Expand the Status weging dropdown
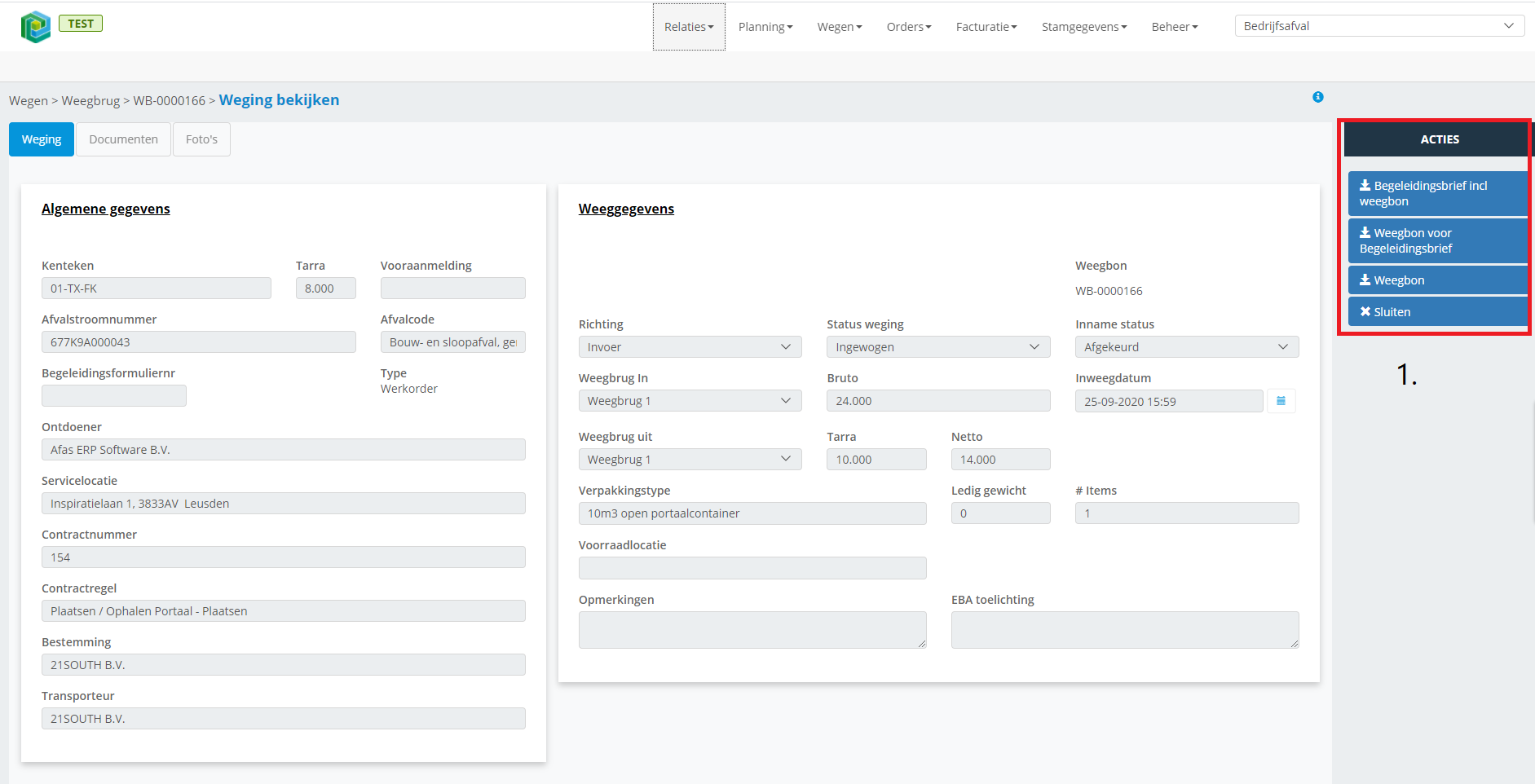1535x784 pixels. 938,347
